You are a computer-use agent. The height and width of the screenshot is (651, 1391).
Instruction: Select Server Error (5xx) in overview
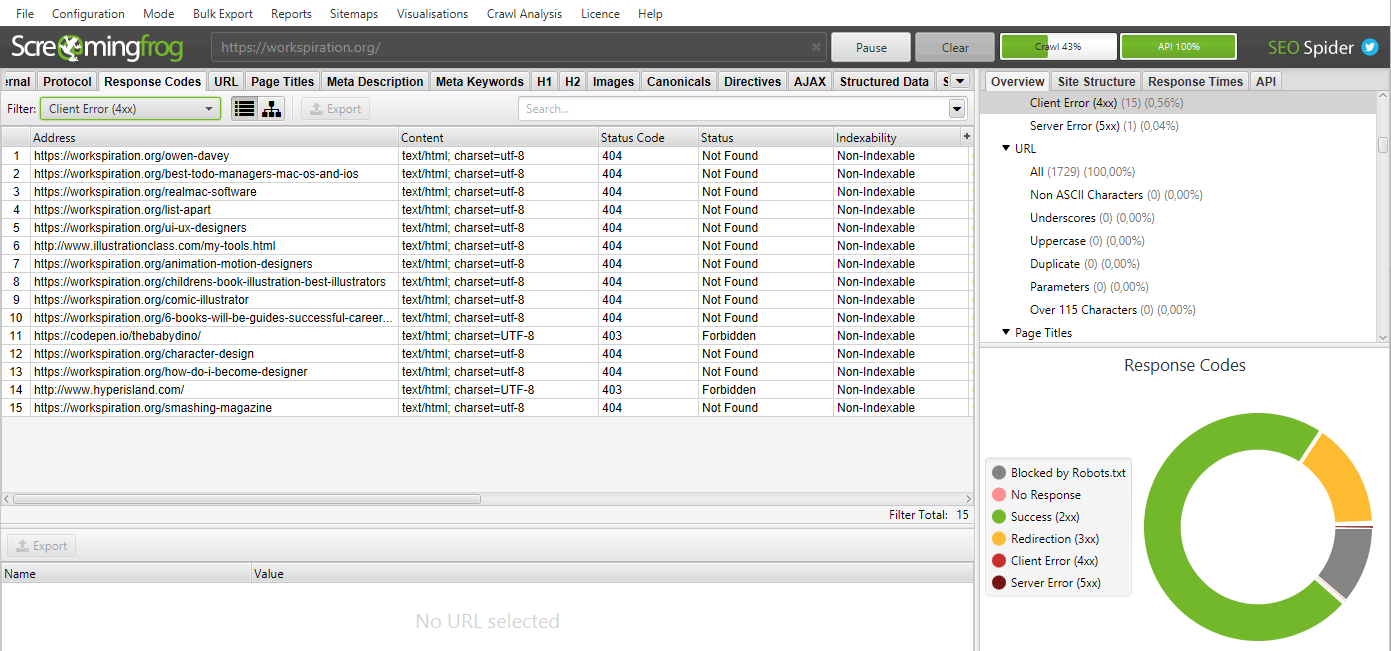tap(1103, 126)
